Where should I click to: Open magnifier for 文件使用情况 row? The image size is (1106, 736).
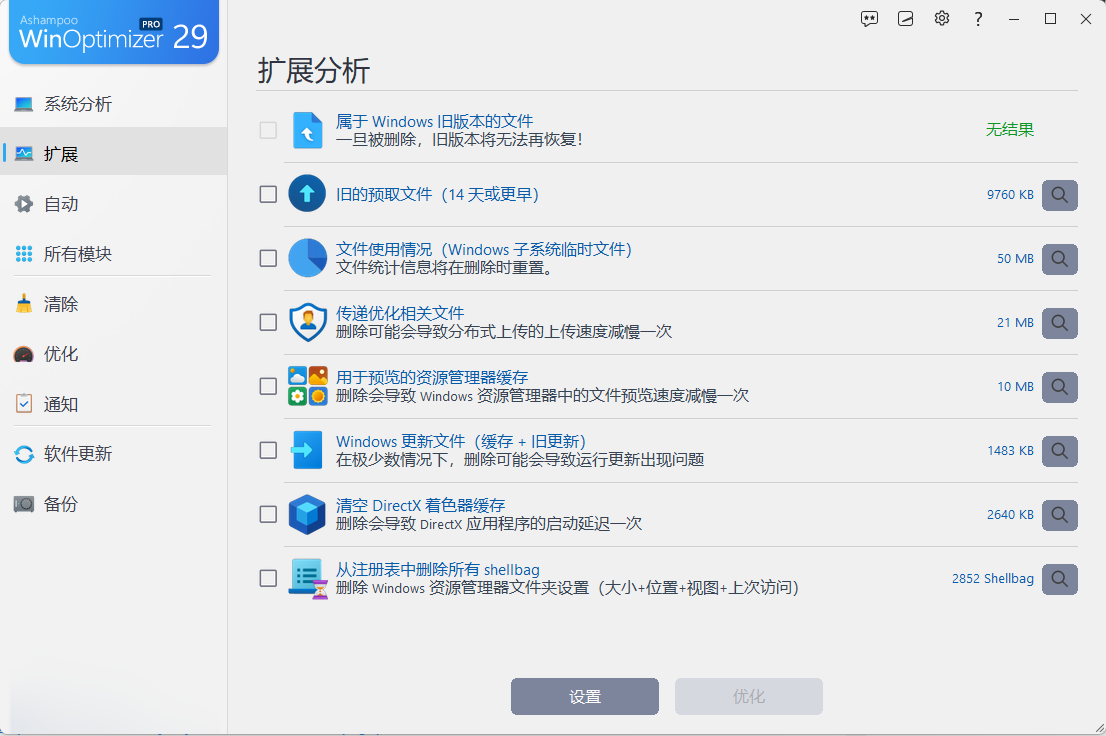[1059, 259]
